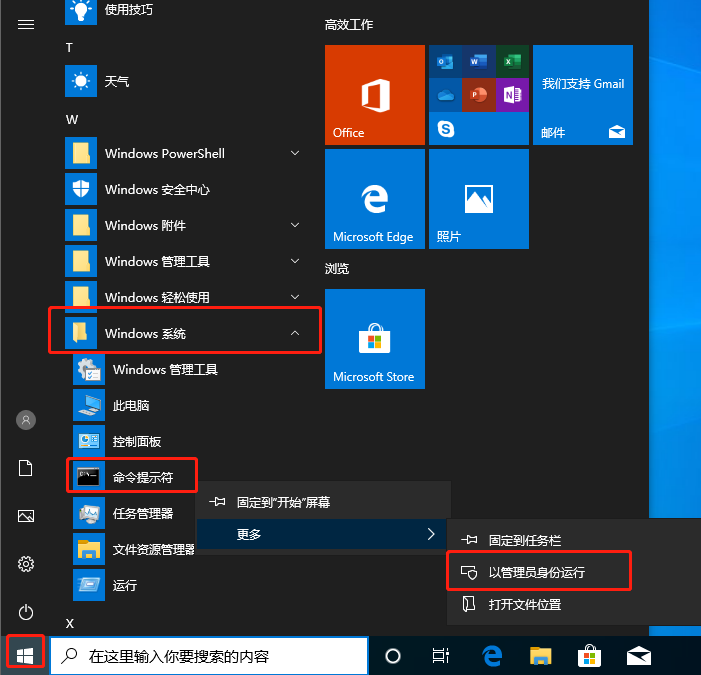Launch Microsoft Edge tile
Viewport: 701px width, 675px height.
point(374,199)
